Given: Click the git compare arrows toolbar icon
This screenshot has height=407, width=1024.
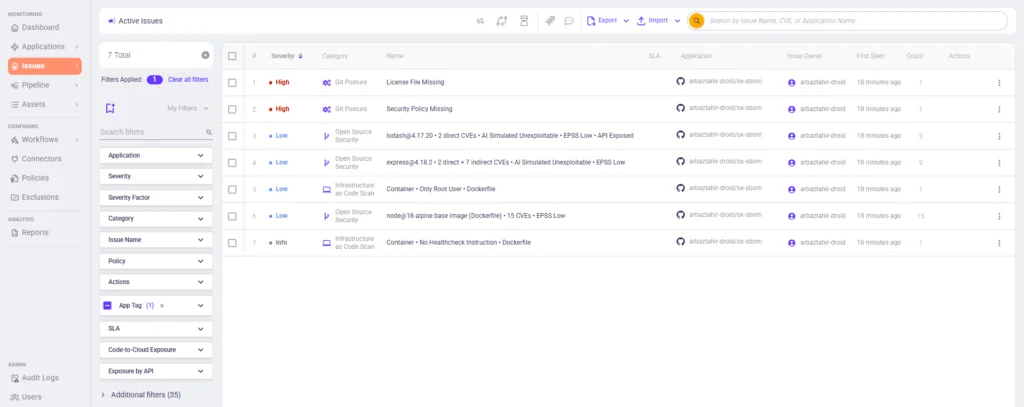Looking at the screenshot, I should pos(502,21).
